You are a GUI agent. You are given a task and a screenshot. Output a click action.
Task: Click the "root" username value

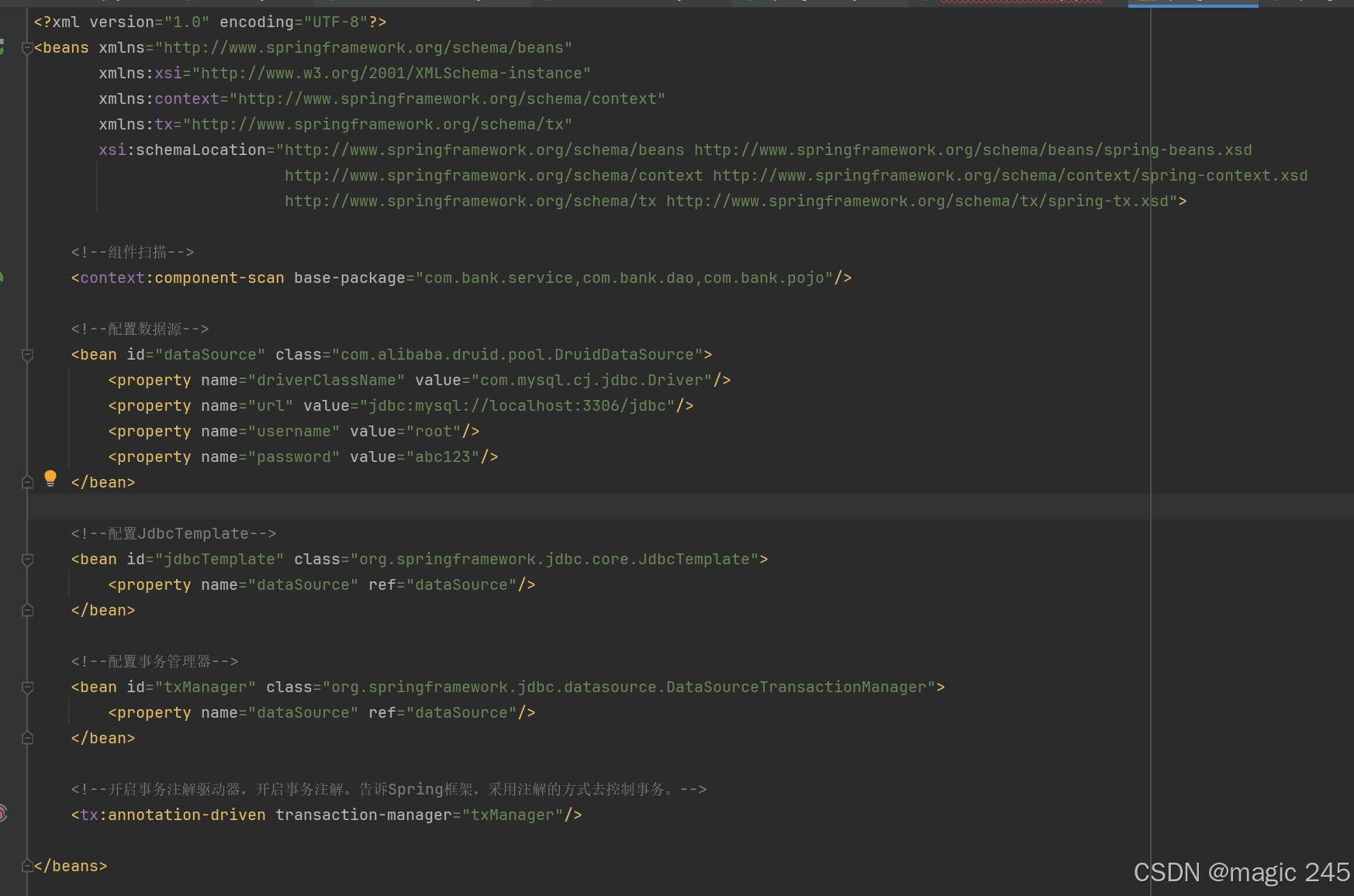pos(433,432)
